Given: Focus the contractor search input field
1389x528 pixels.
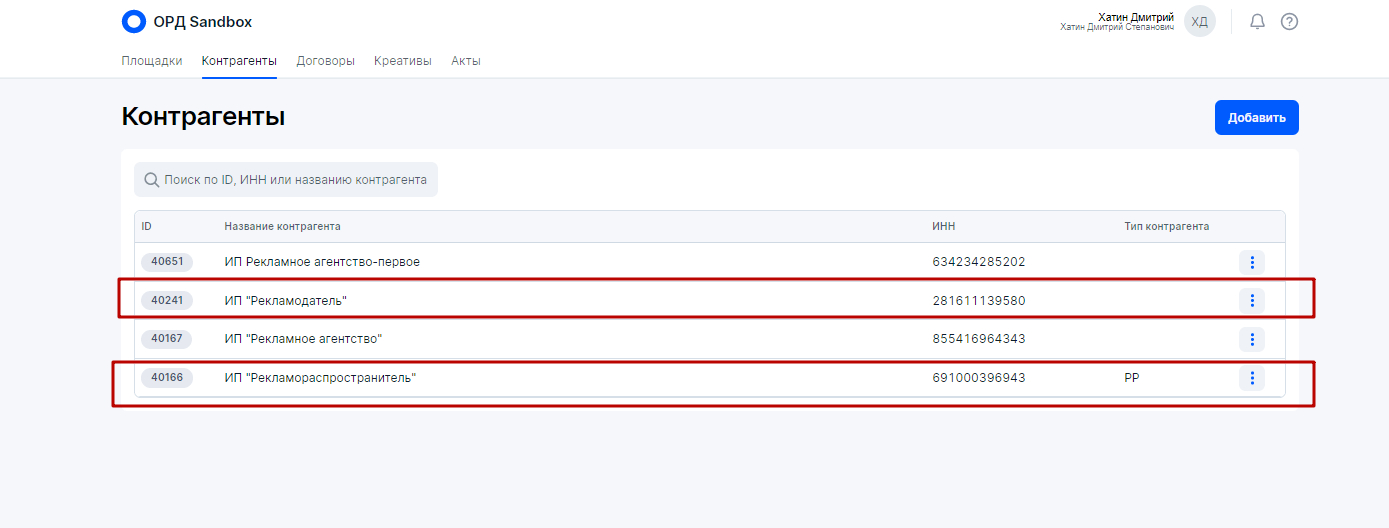Looking at the screenshot, I should [295, 180].
